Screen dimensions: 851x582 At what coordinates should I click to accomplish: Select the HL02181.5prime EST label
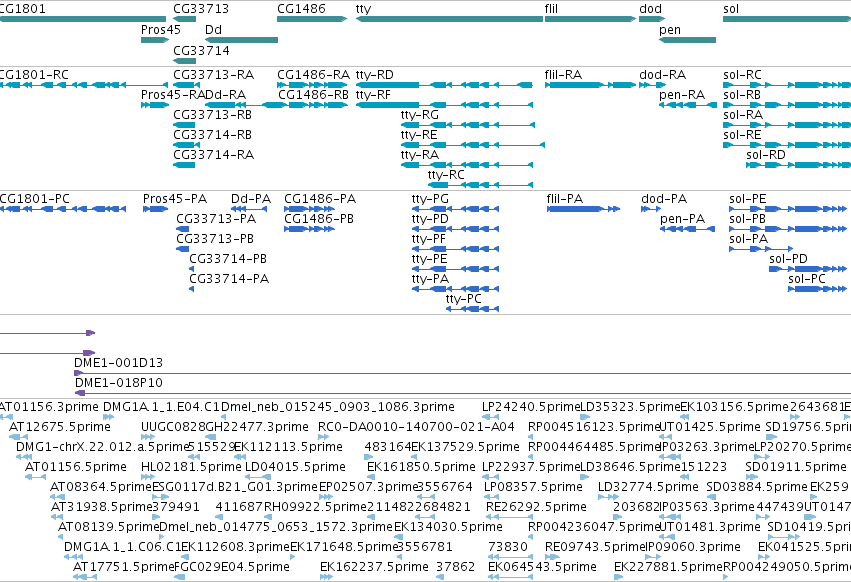[x=191, y=467]
